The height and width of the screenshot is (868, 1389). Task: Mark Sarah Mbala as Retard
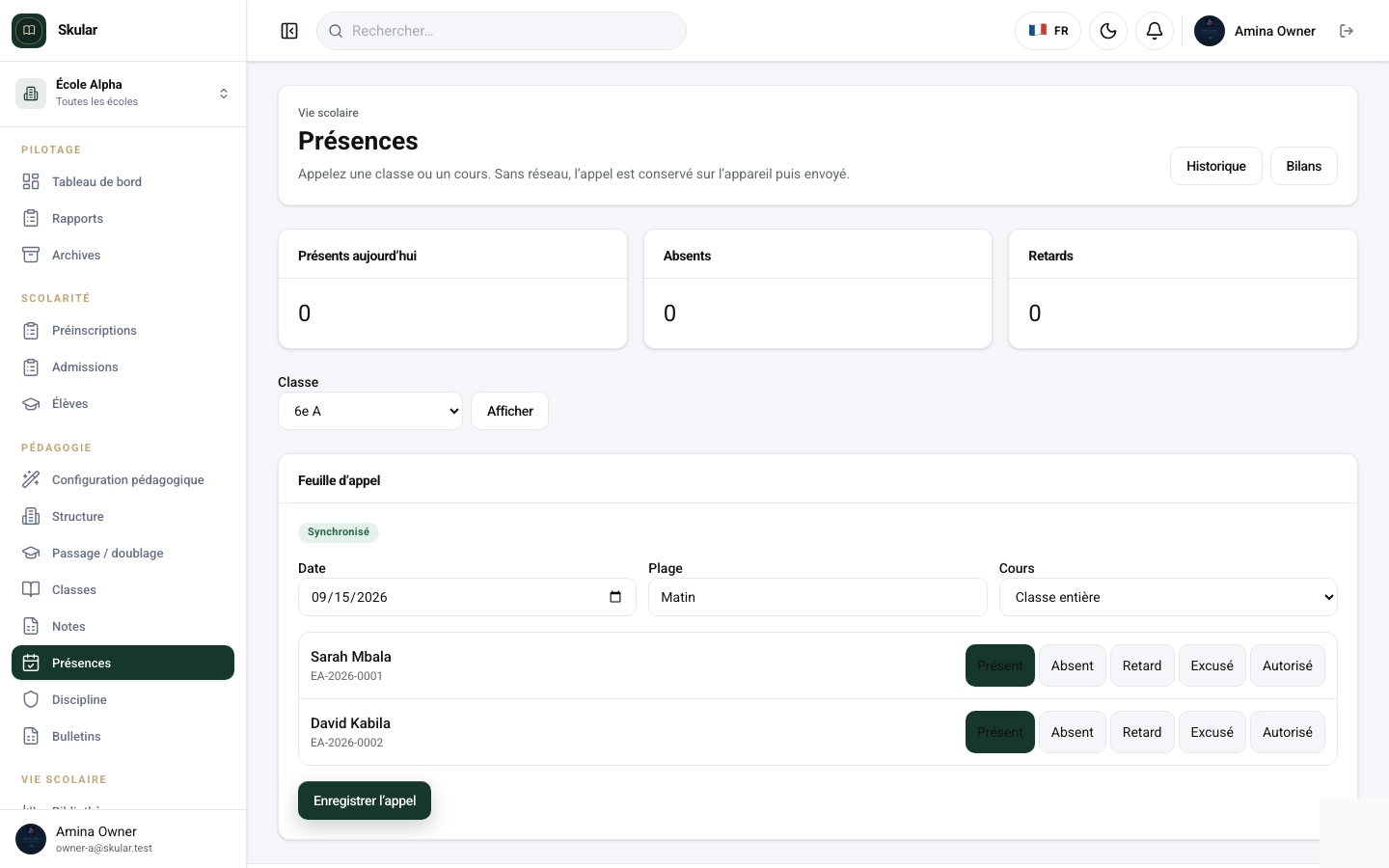click(1142, 665)
